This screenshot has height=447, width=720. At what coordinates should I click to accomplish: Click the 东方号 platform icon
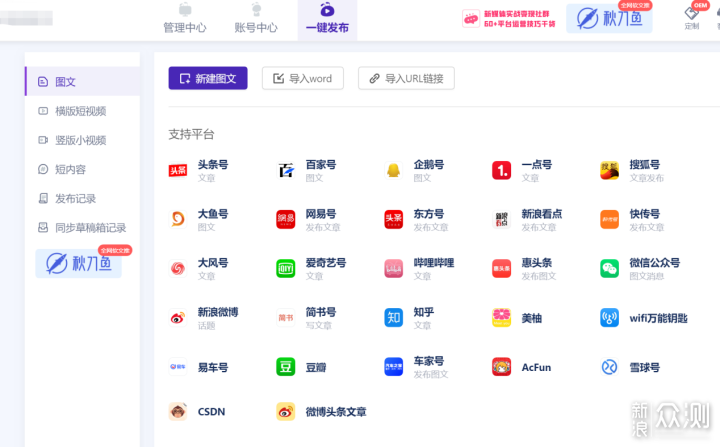pos(394,219)
